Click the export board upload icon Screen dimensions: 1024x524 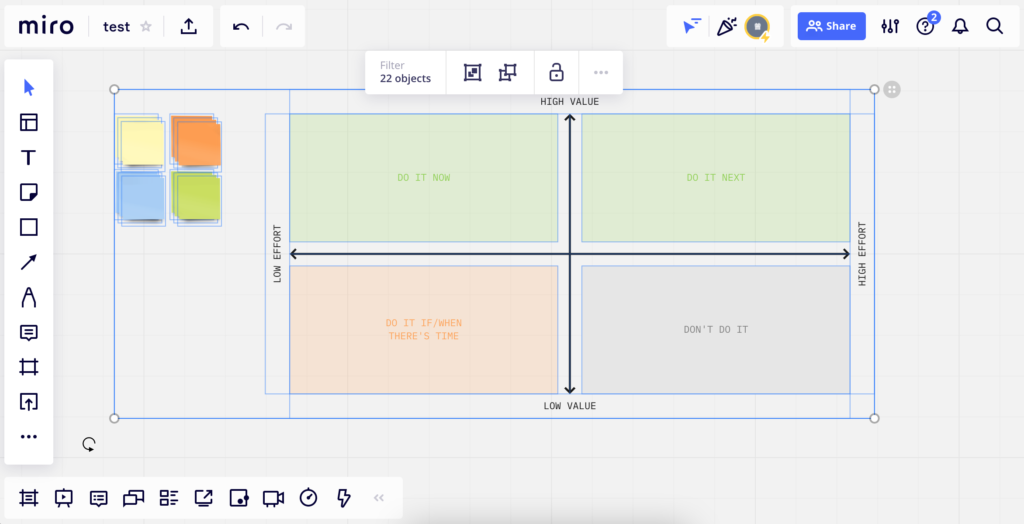[x=189, y=26]
